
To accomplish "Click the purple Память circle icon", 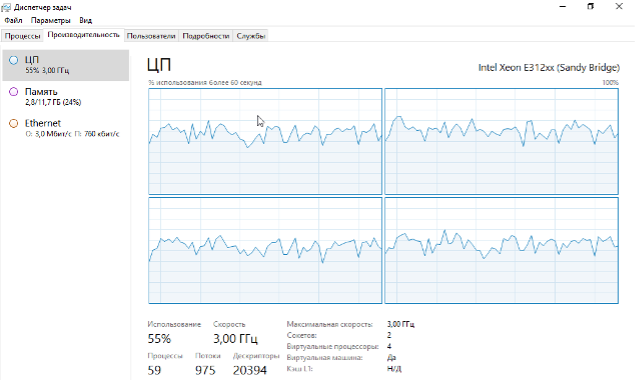I will (14, 92).
